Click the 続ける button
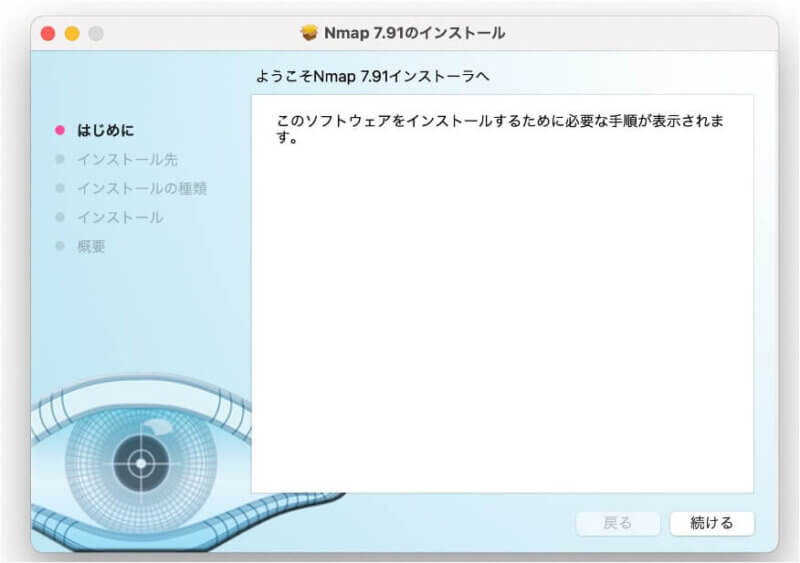This screenshot has width=800, height=563. 711,523
